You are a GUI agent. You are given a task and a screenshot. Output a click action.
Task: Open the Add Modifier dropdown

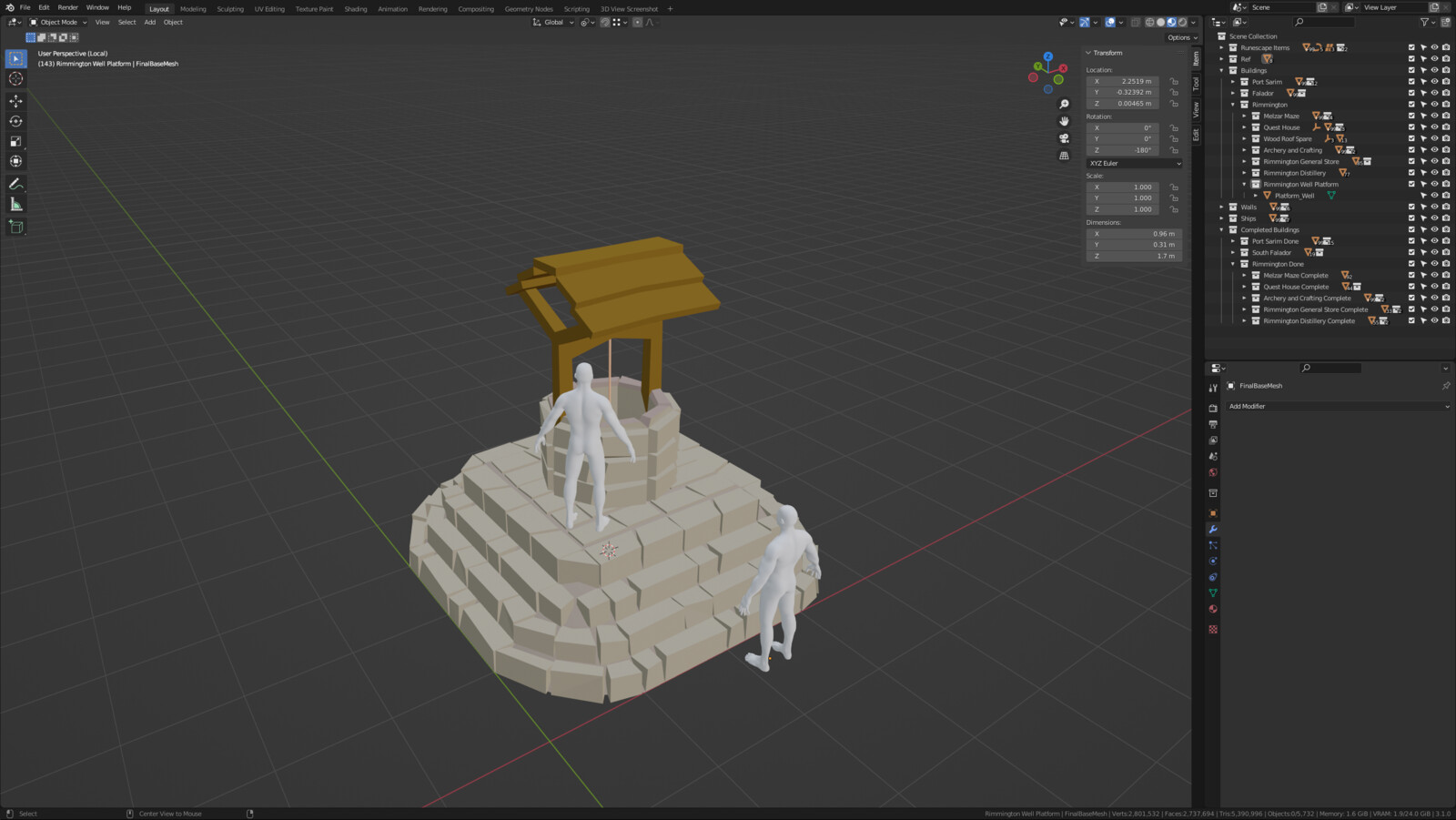1338,406
